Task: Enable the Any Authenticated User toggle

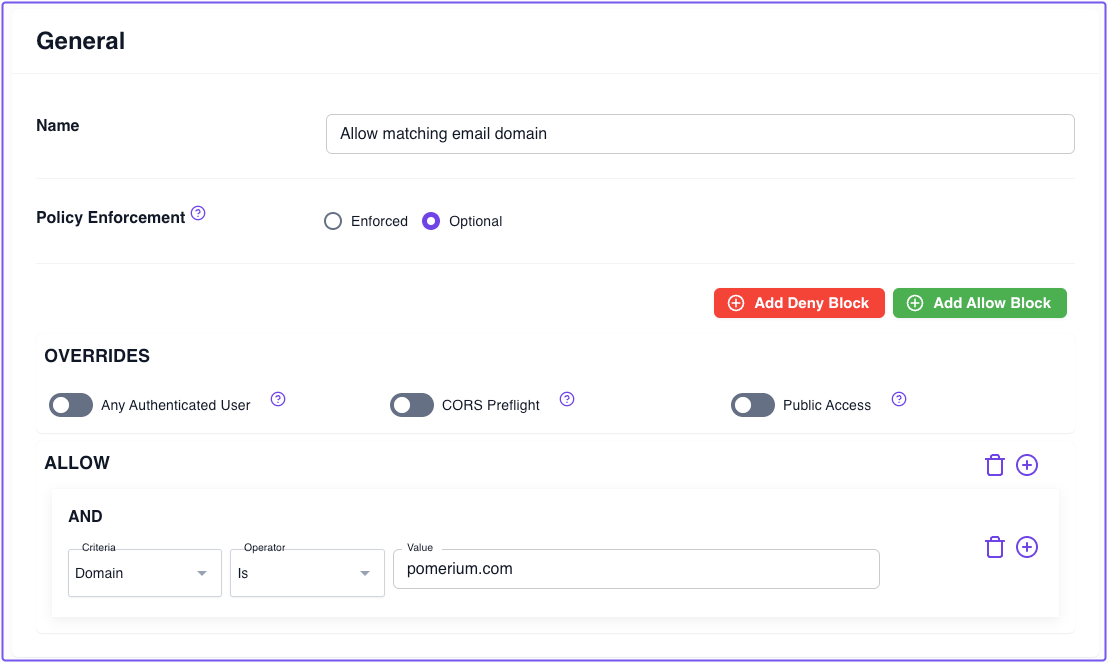Action: click(x=70, y=405)
